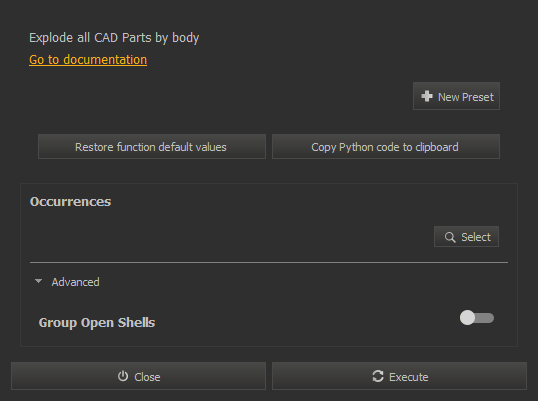
Task: Open the documentation link
Action: 88,60
